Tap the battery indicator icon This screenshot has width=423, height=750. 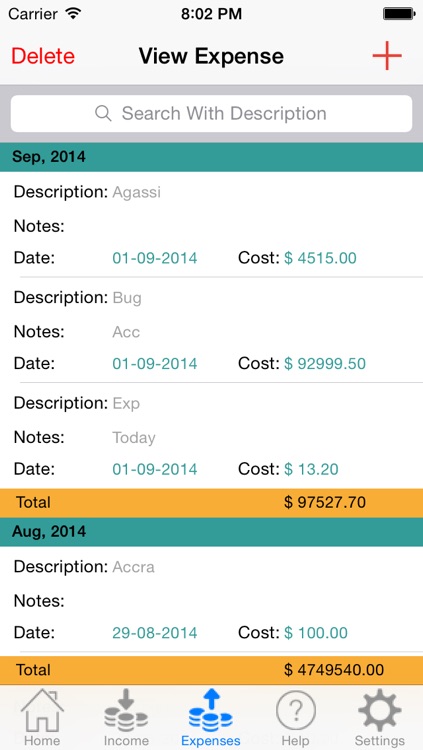pyautogui.click(x=399, y=14)
